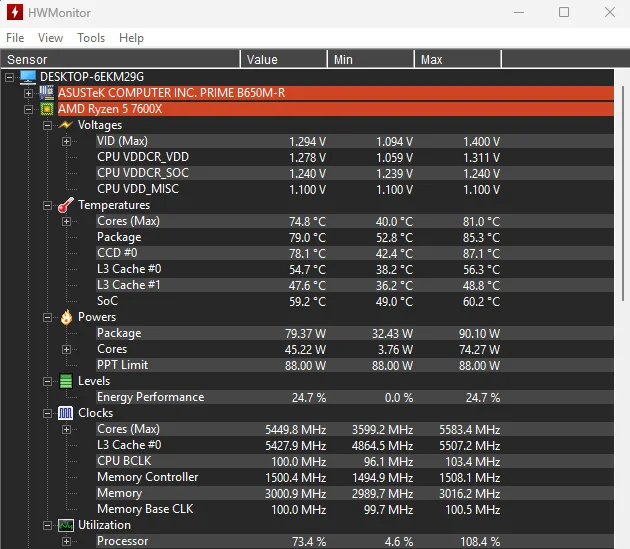The height and width of the screenshot is (549, 630).
Task: Click the Clocks waveform icon
Action: pyautogui.click(x=66, y=413)
